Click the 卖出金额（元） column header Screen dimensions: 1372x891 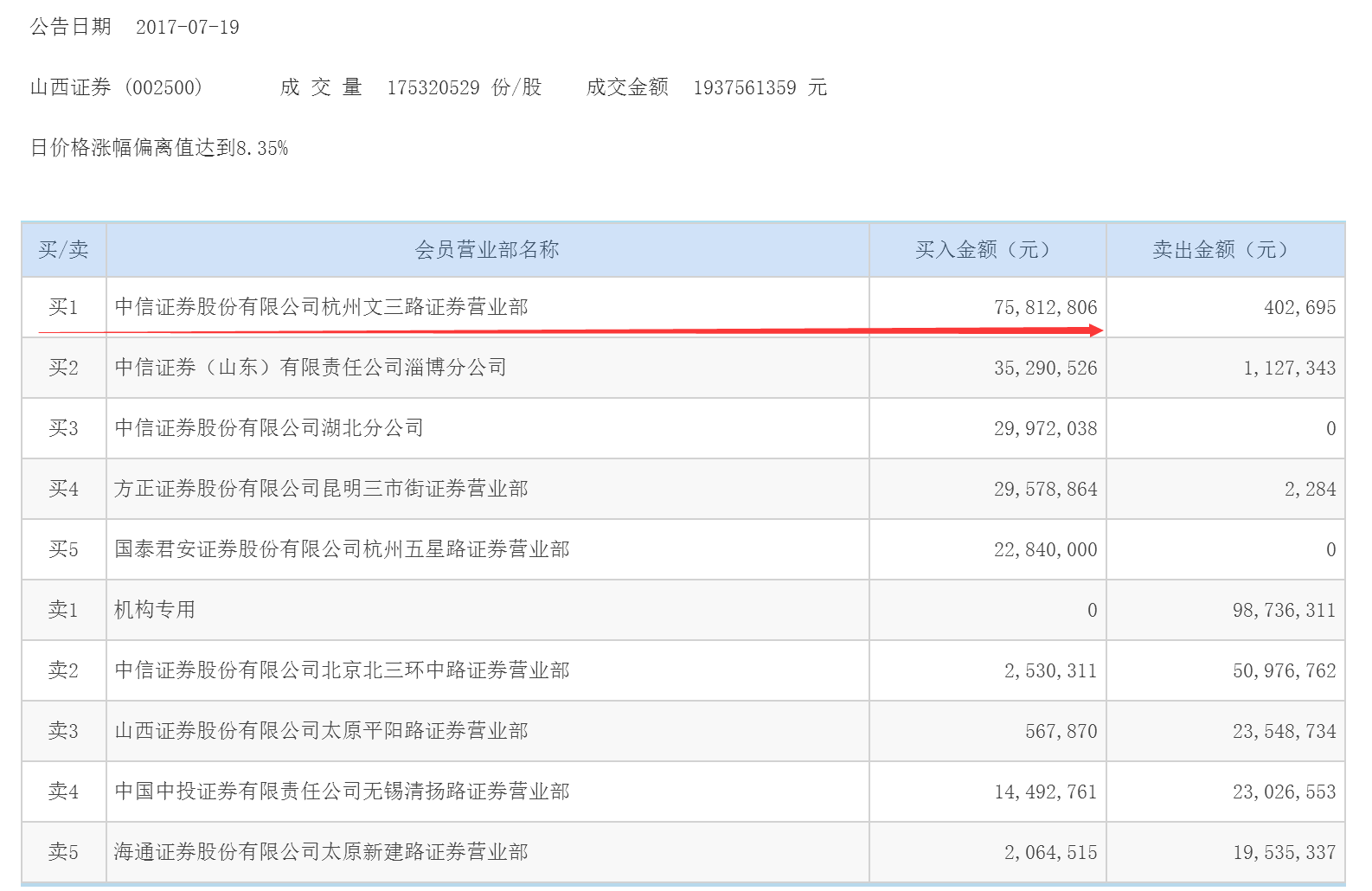click(x=1225, y=250)
